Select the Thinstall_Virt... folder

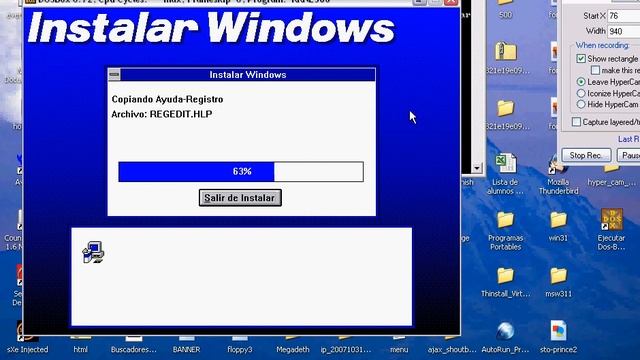505,282
